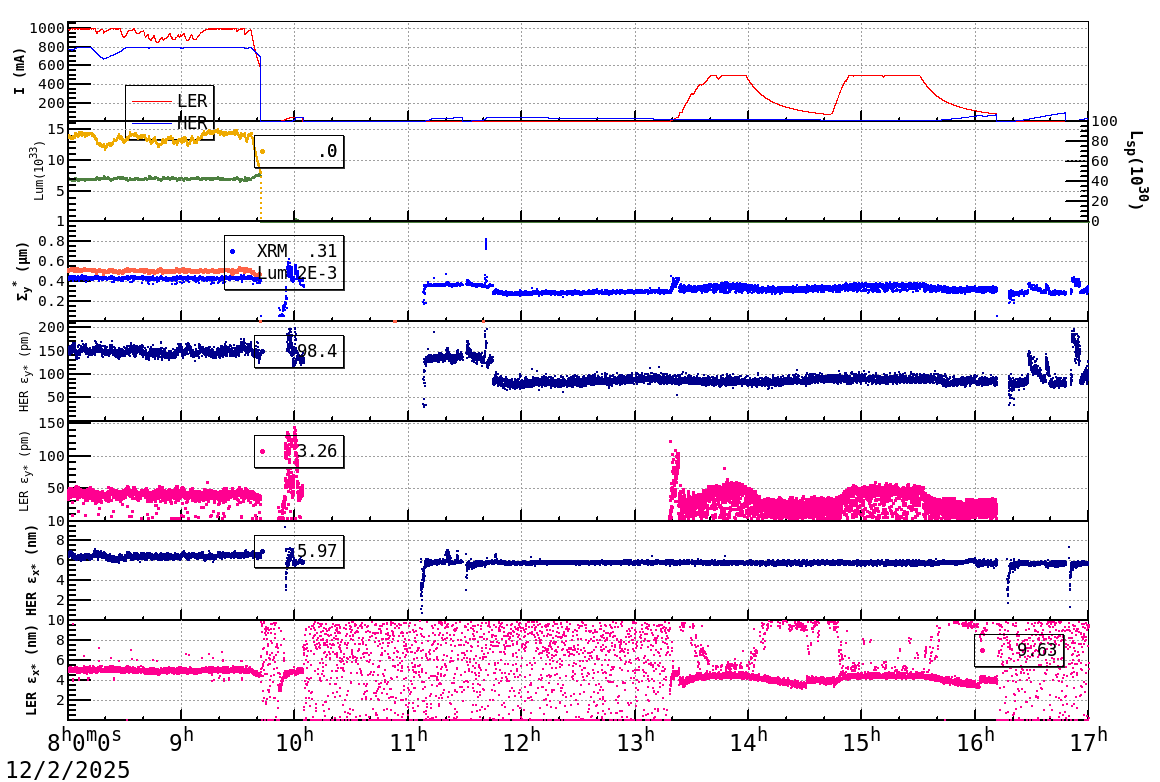
Task: Click the blue HER line sample in legend
Action: pos(151,123)
